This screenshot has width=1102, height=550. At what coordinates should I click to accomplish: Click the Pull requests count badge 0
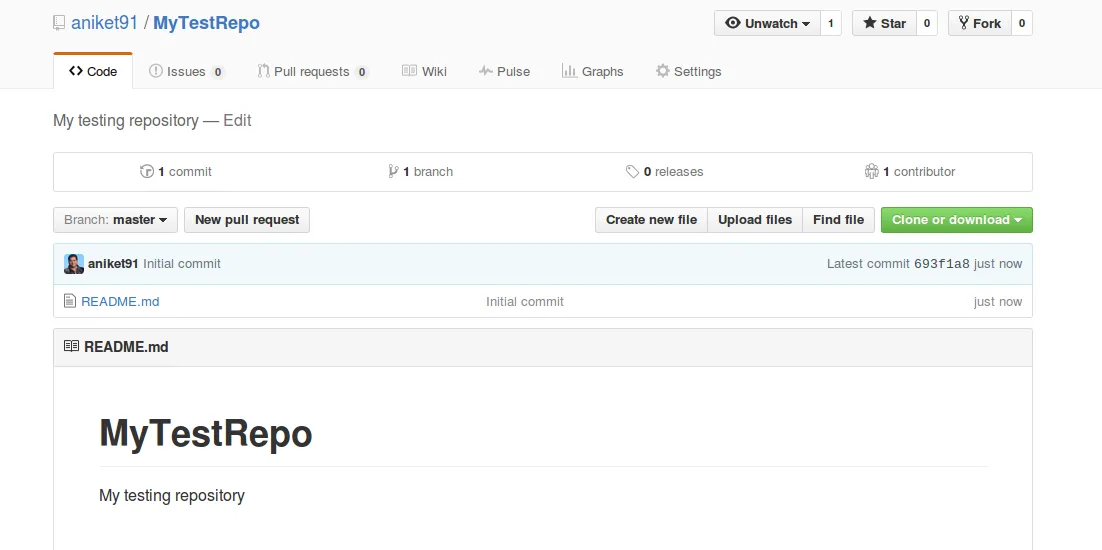362,72
